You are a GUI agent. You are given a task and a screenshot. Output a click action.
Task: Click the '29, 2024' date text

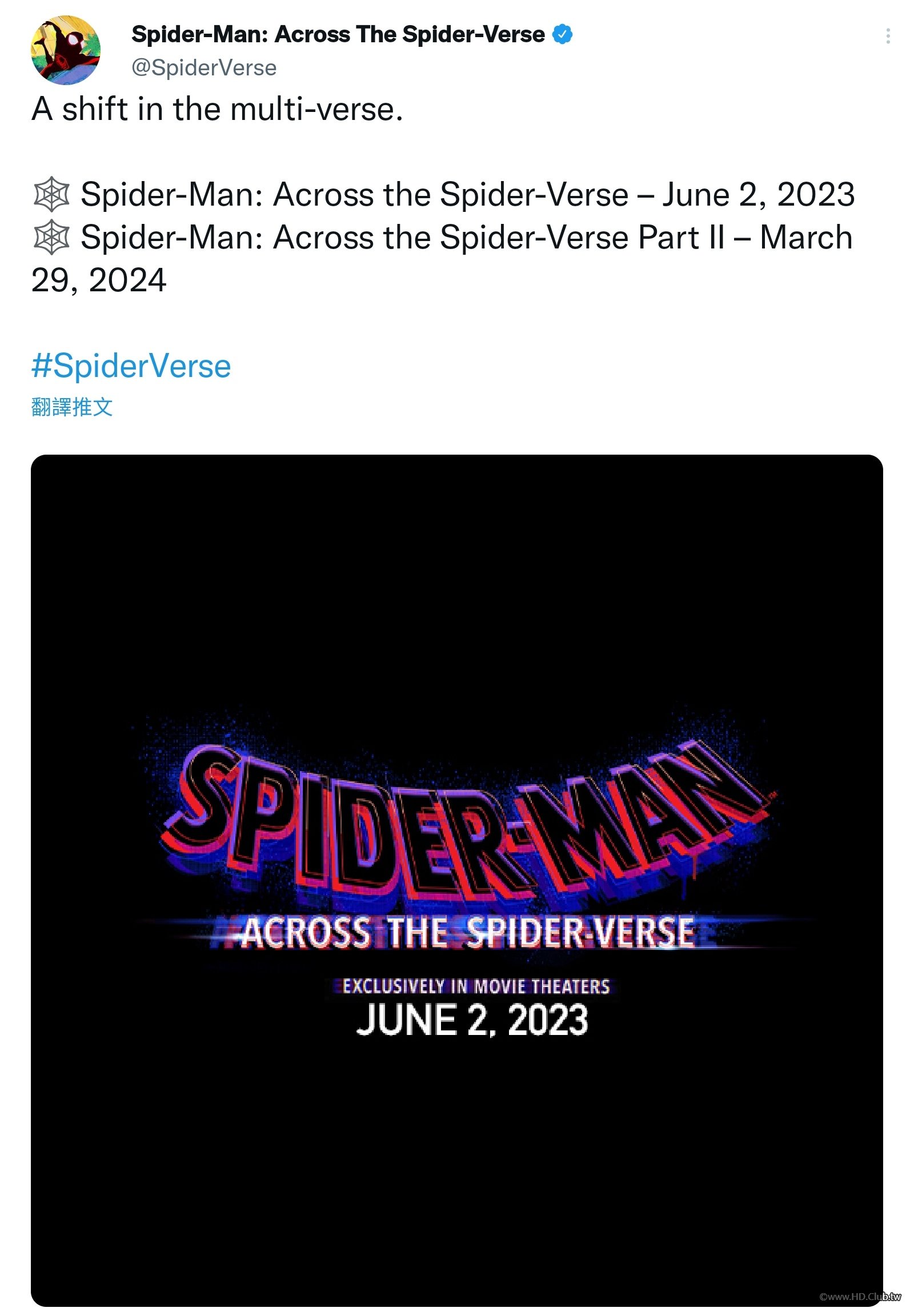coord(98,280)
